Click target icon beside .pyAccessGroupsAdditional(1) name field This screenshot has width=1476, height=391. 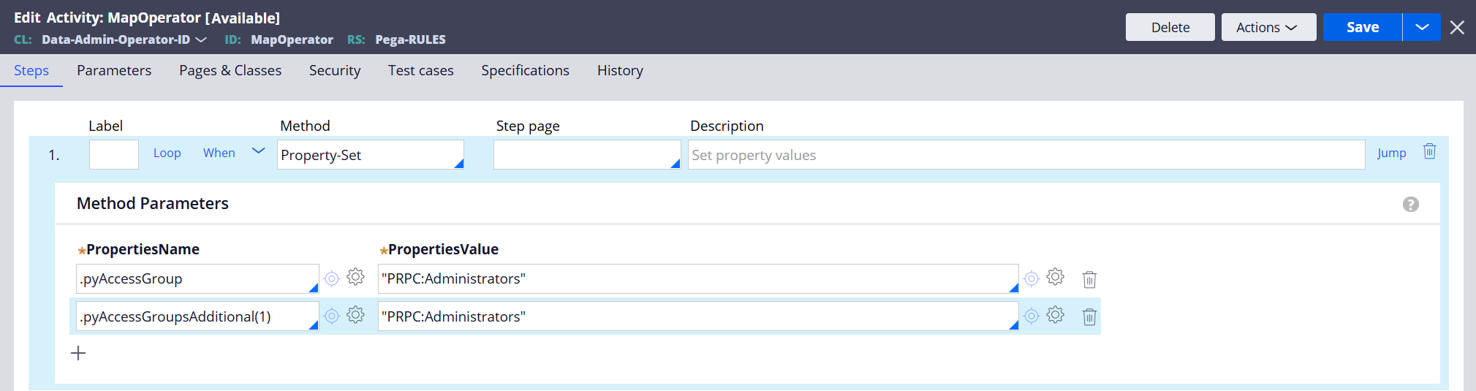(x=332, y=317)
